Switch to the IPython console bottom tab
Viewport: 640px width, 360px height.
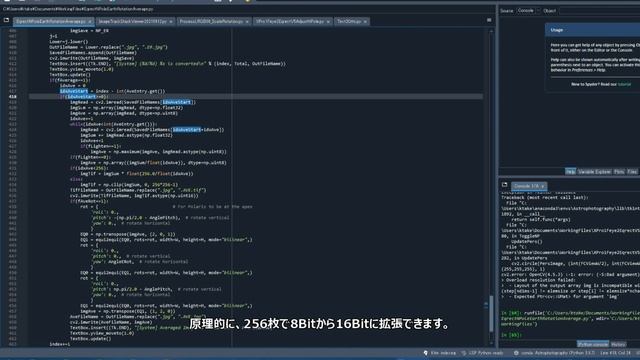(x=593, y=344)
